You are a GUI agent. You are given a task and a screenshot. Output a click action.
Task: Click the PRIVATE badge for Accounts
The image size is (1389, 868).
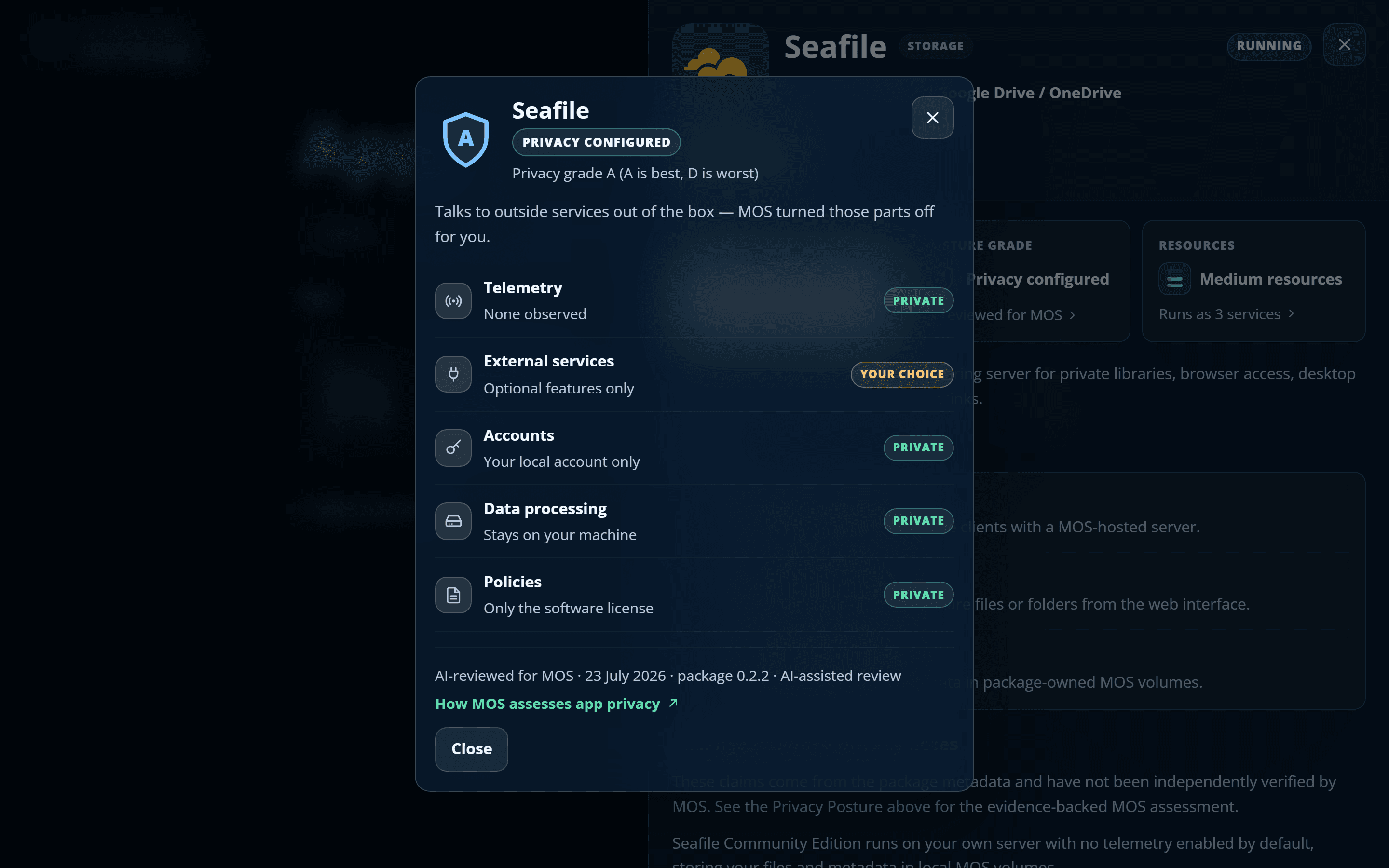(x=918, y=448)
